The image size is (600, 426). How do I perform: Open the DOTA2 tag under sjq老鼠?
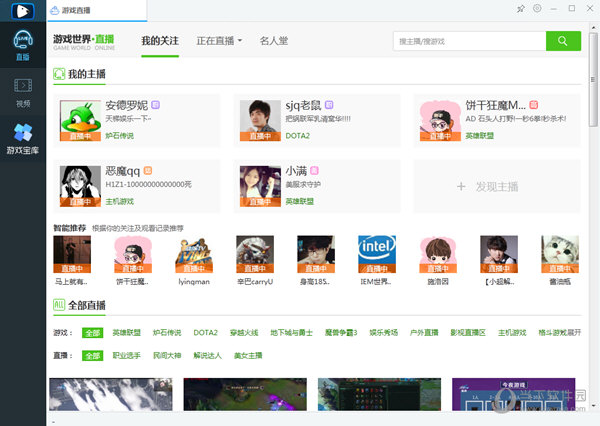(x=298, y=136)
